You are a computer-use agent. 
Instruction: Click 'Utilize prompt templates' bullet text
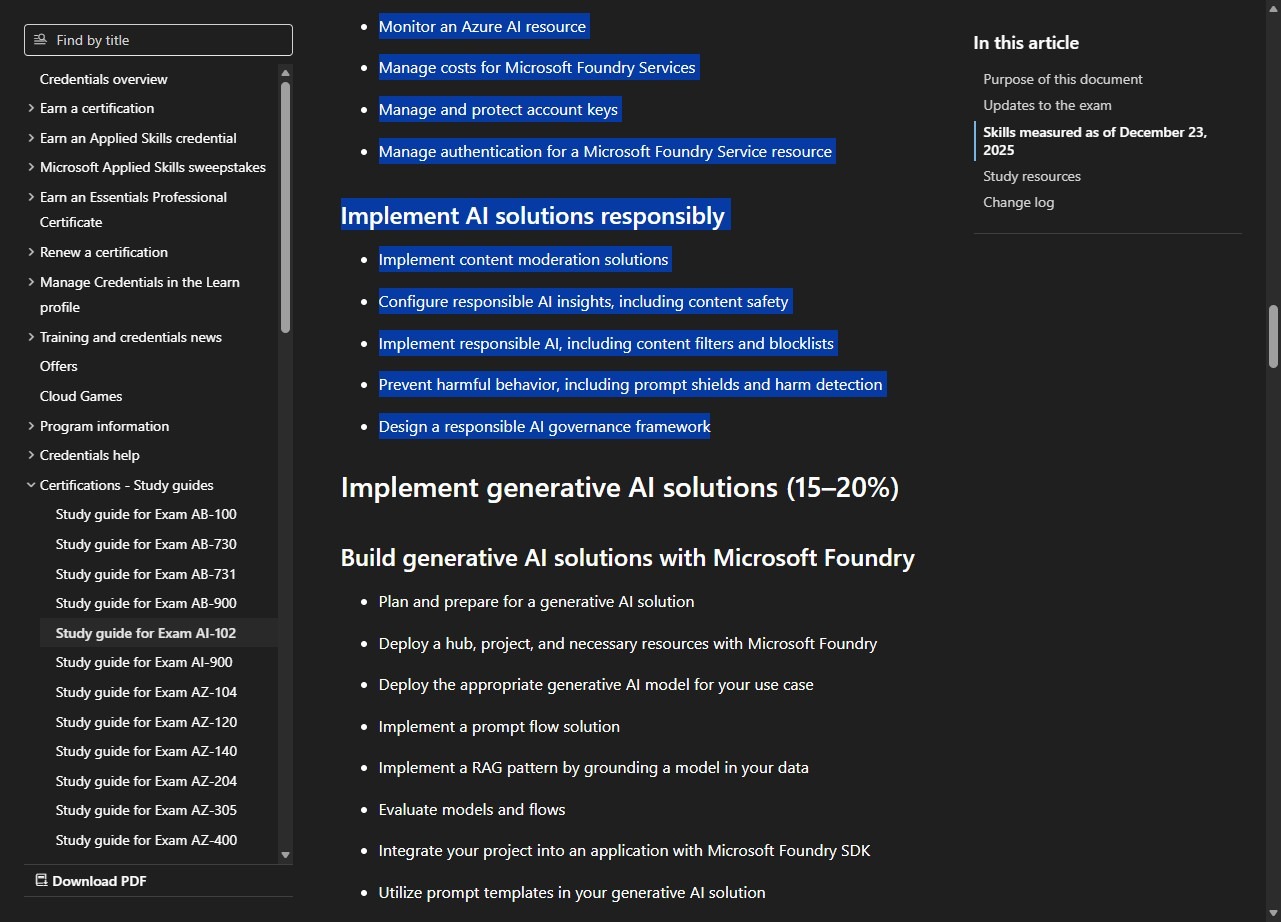coord(572,892)
